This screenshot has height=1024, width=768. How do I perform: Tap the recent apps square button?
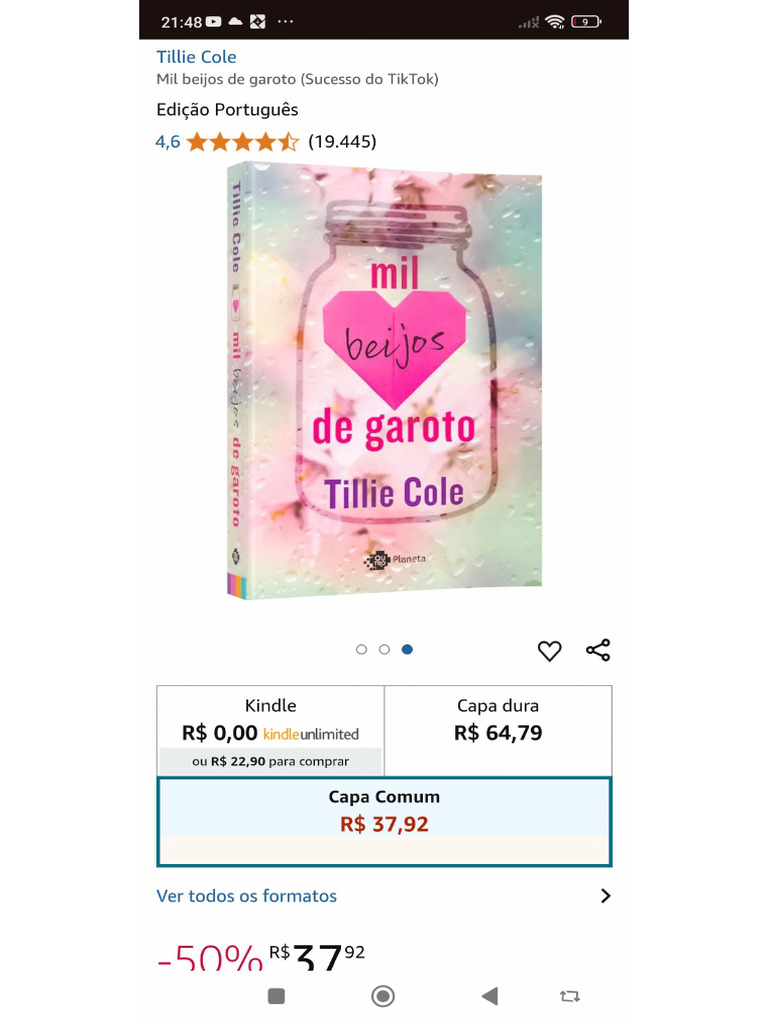[276, 996]
